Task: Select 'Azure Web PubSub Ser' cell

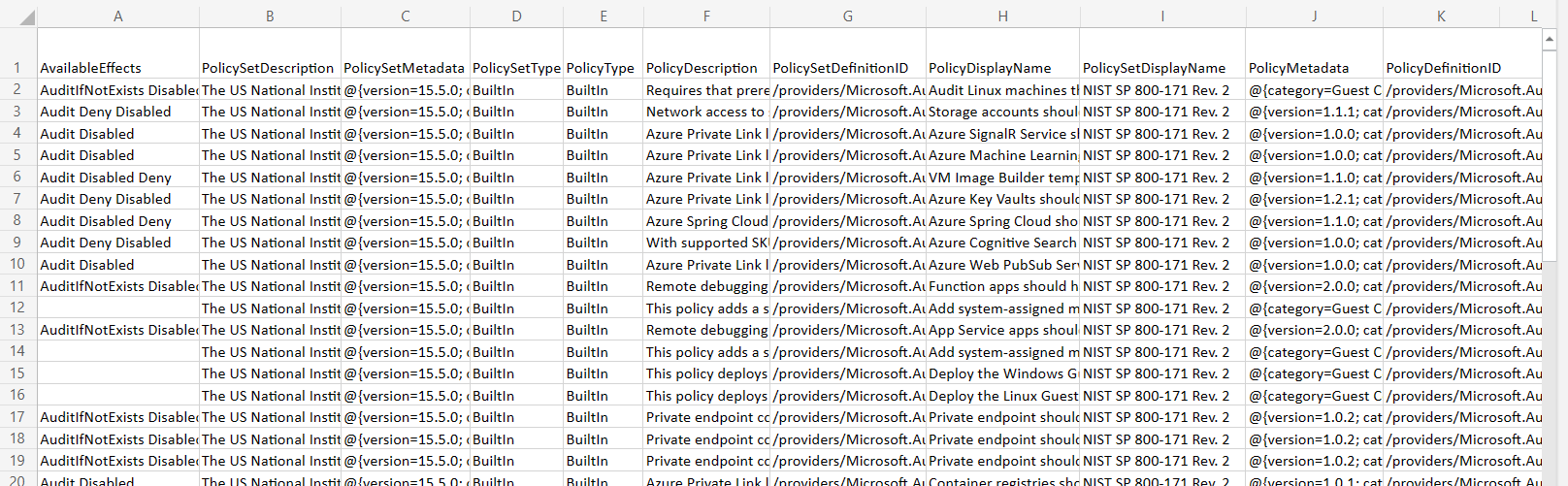Action: [x=1002, y=265]
